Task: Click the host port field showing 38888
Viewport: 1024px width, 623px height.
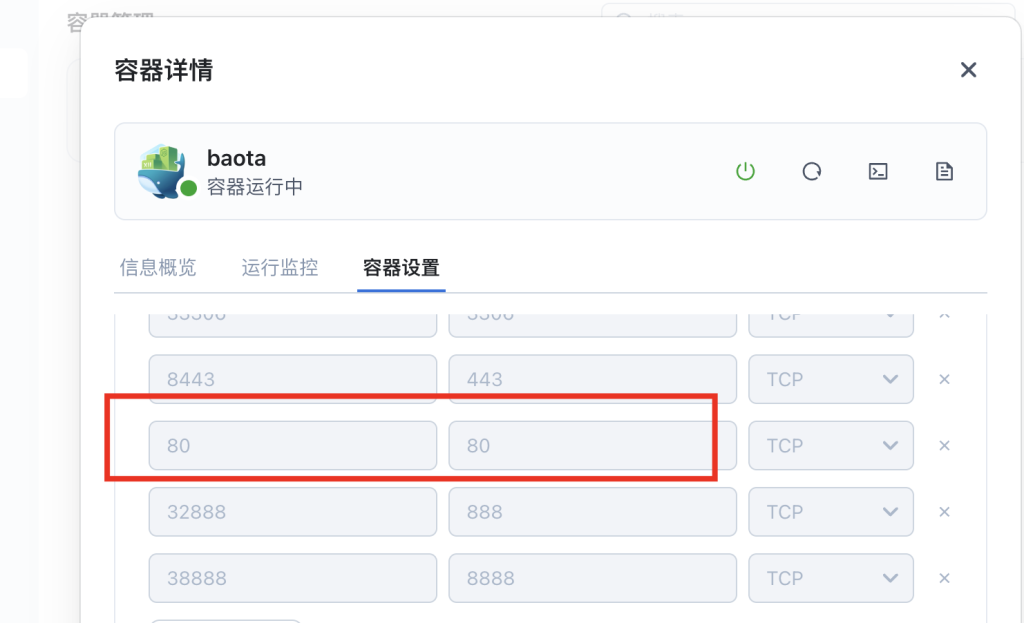Action: 293,578
